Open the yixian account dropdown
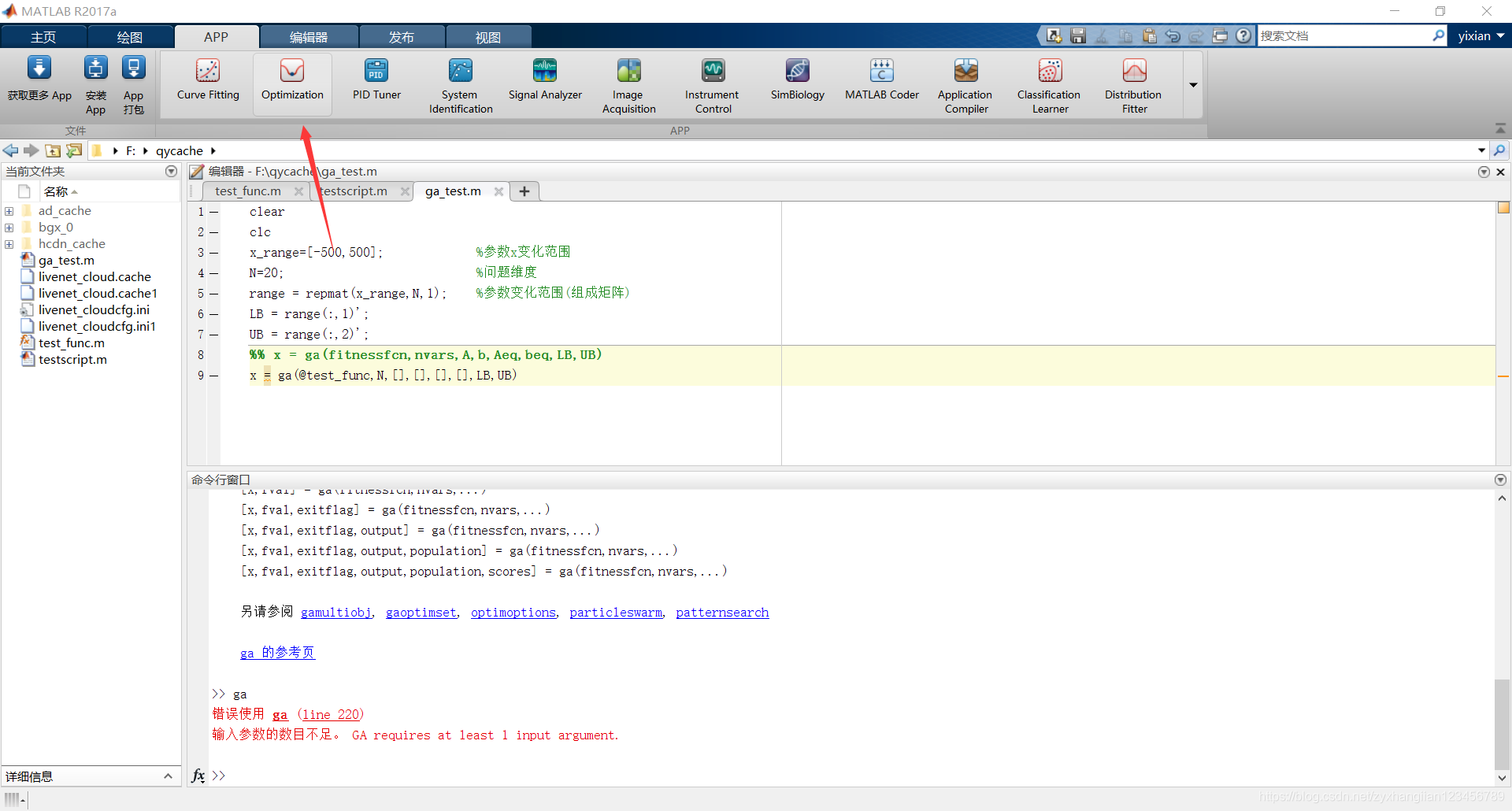 (1480, 36)
